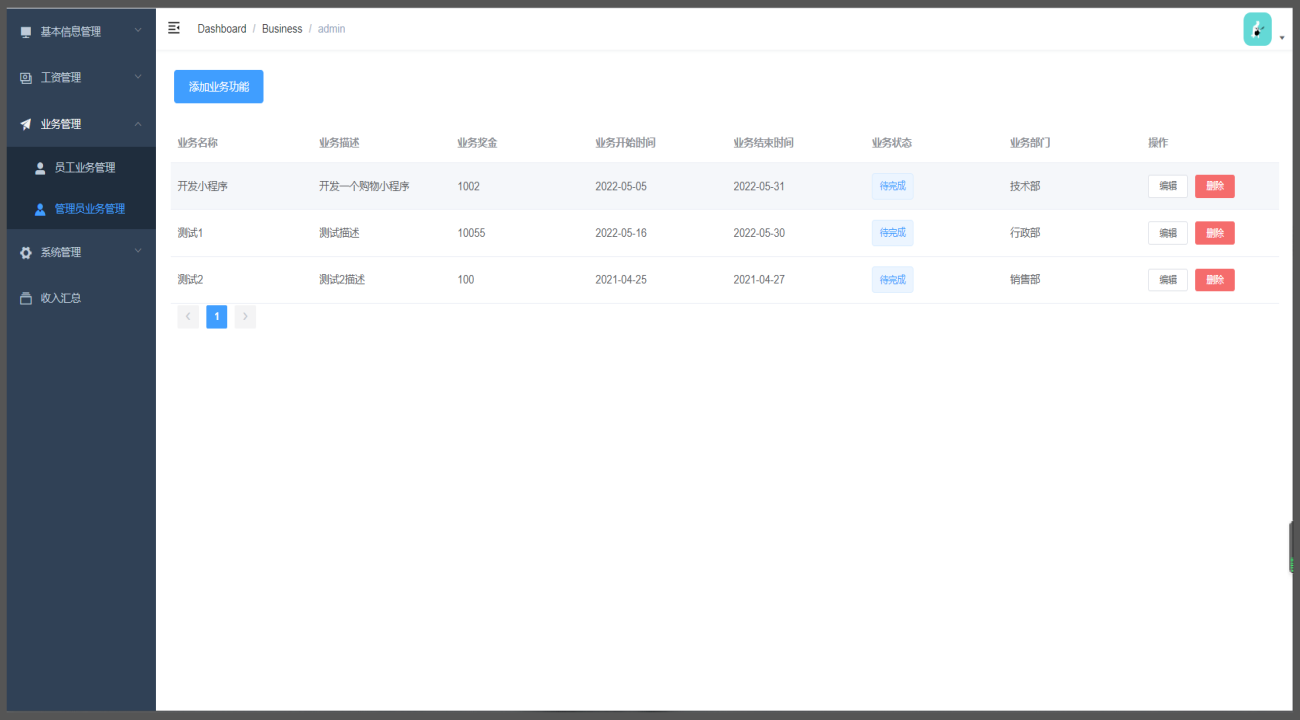Click the small arrow next to the avatar
Viewport: 1300px width, 720px height.
[1282, 38]
